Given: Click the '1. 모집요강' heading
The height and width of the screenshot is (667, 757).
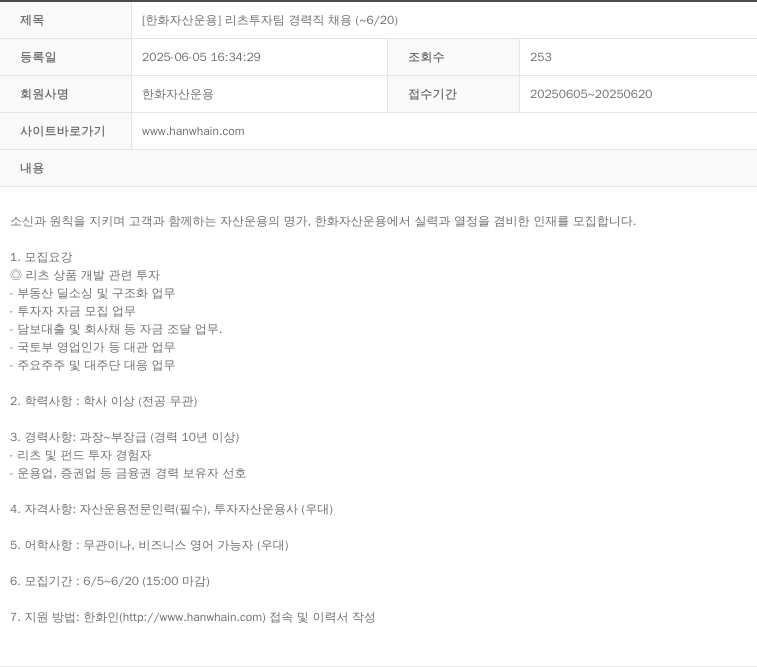Looking at the screenshot, I should coord(41,257).
